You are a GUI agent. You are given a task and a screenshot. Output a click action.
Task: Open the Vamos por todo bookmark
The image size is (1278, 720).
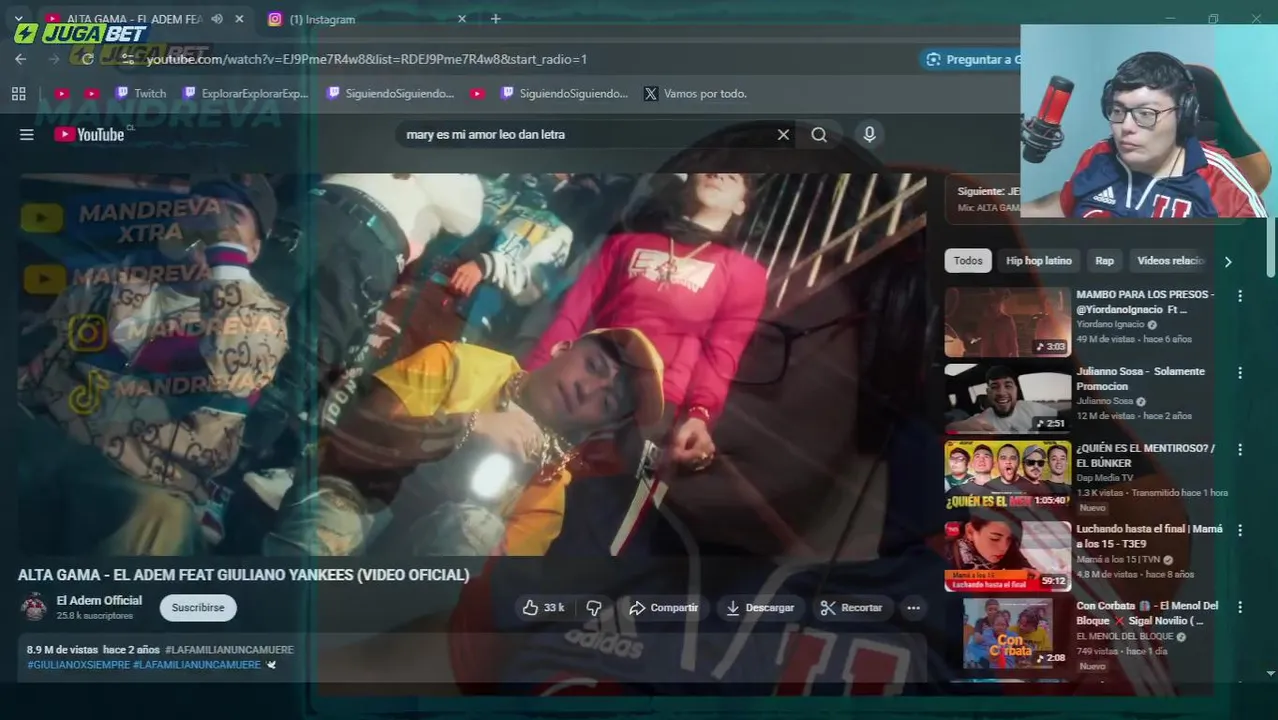coord(696,93)
